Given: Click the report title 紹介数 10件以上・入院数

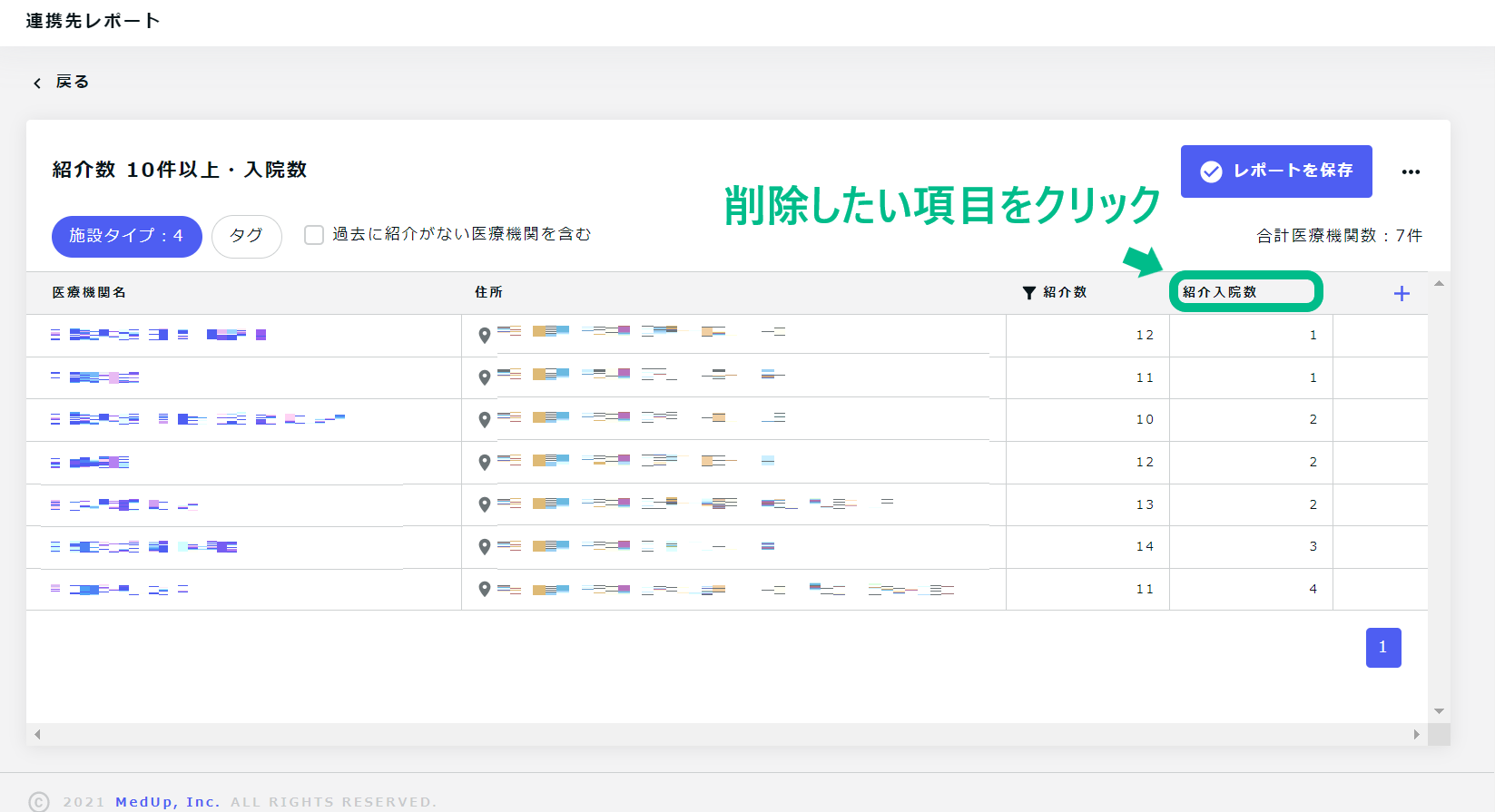Looking at the screenshot, I should pyautogui.click(x=180, y=170).
